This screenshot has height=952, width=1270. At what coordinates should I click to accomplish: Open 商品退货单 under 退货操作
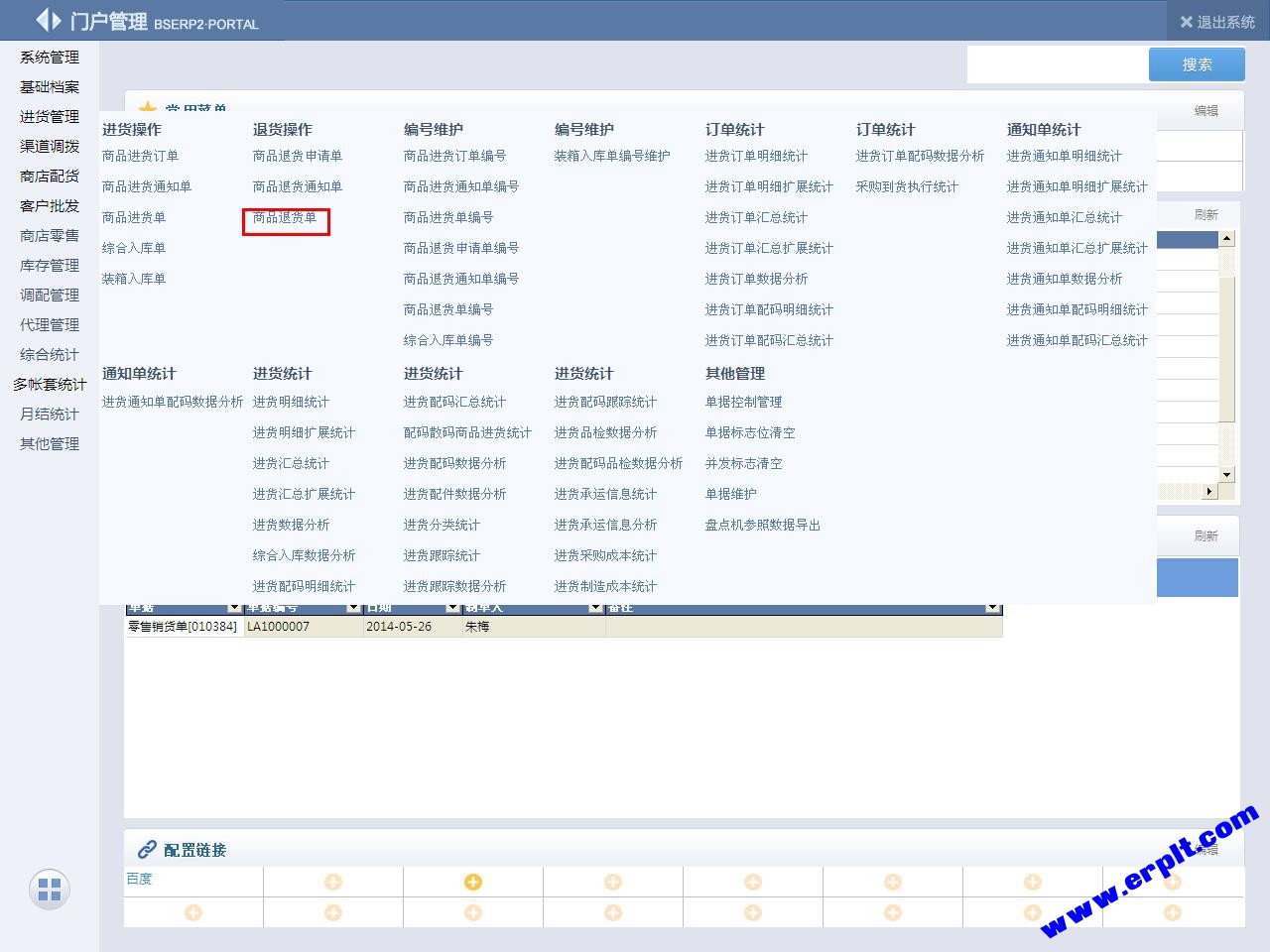(x=285, y=217)
